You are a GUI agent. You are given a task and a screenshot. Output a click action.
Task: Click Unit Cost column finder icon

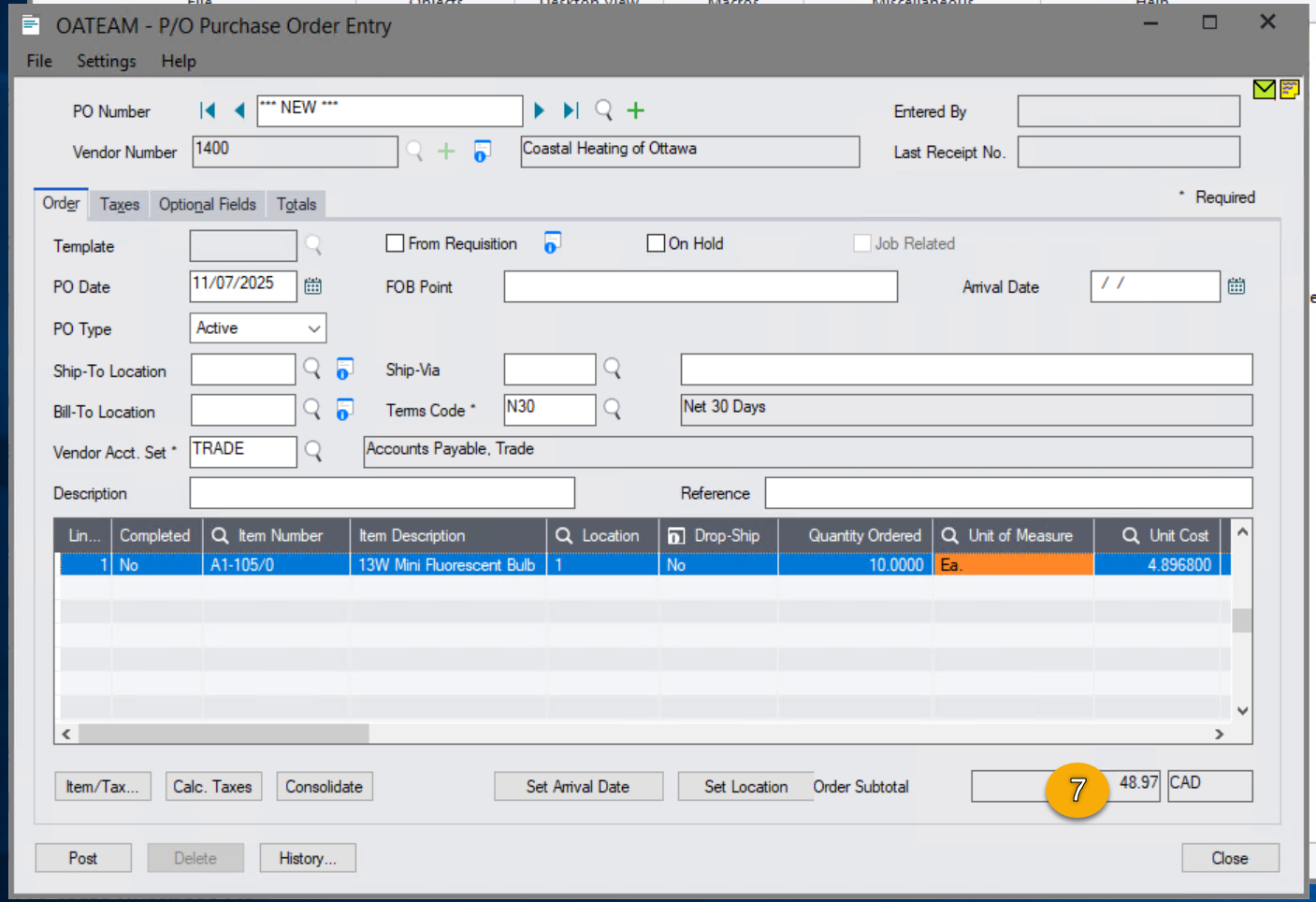click(x=1131, y=535)
